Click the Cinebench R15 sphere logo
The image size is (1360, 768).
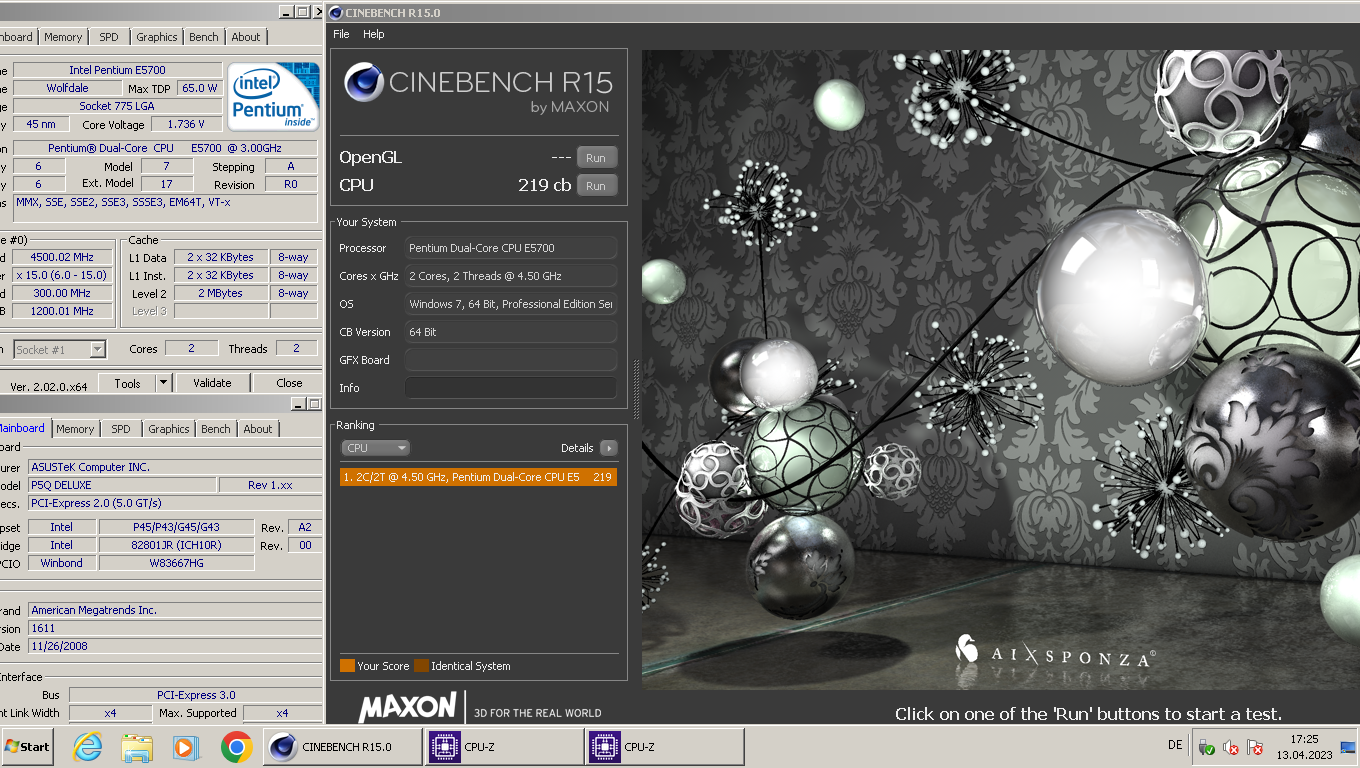pyautogui.click(x=363, y=83)
